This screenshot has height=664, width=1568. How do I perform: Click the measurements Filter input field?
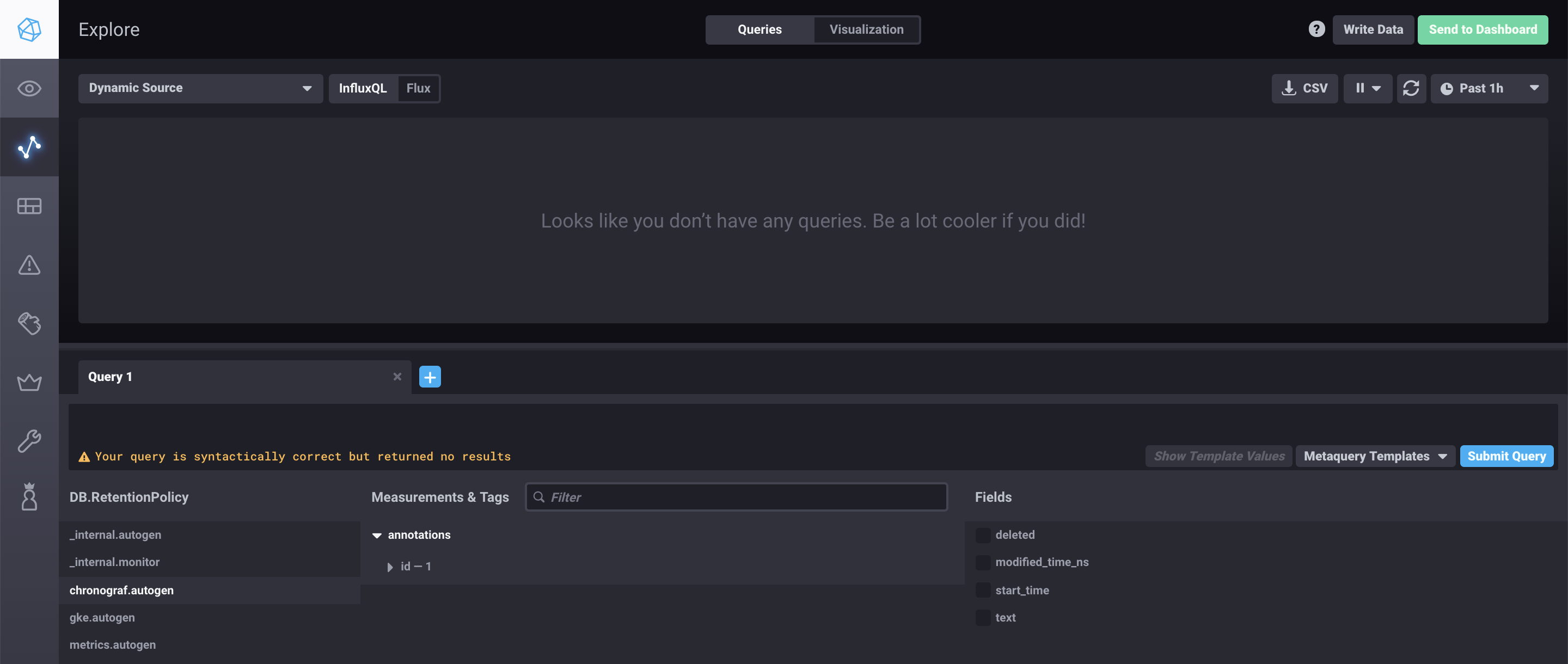point(737,497)
